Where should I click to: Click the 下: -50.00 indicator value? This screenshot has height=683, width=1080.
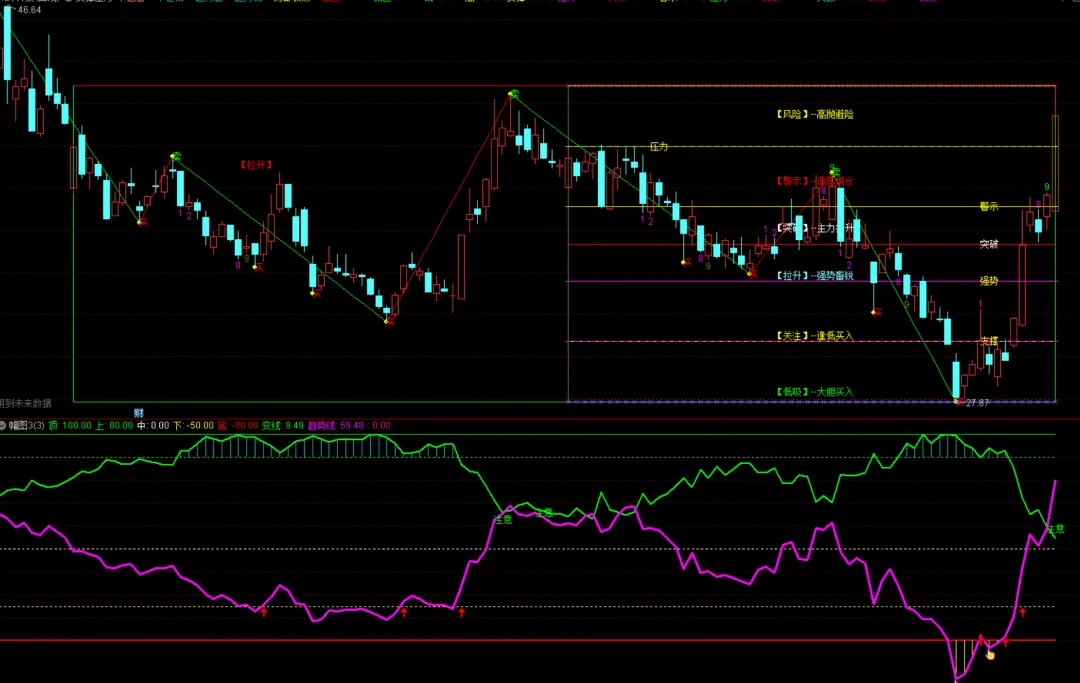click(x=194, y=425)
